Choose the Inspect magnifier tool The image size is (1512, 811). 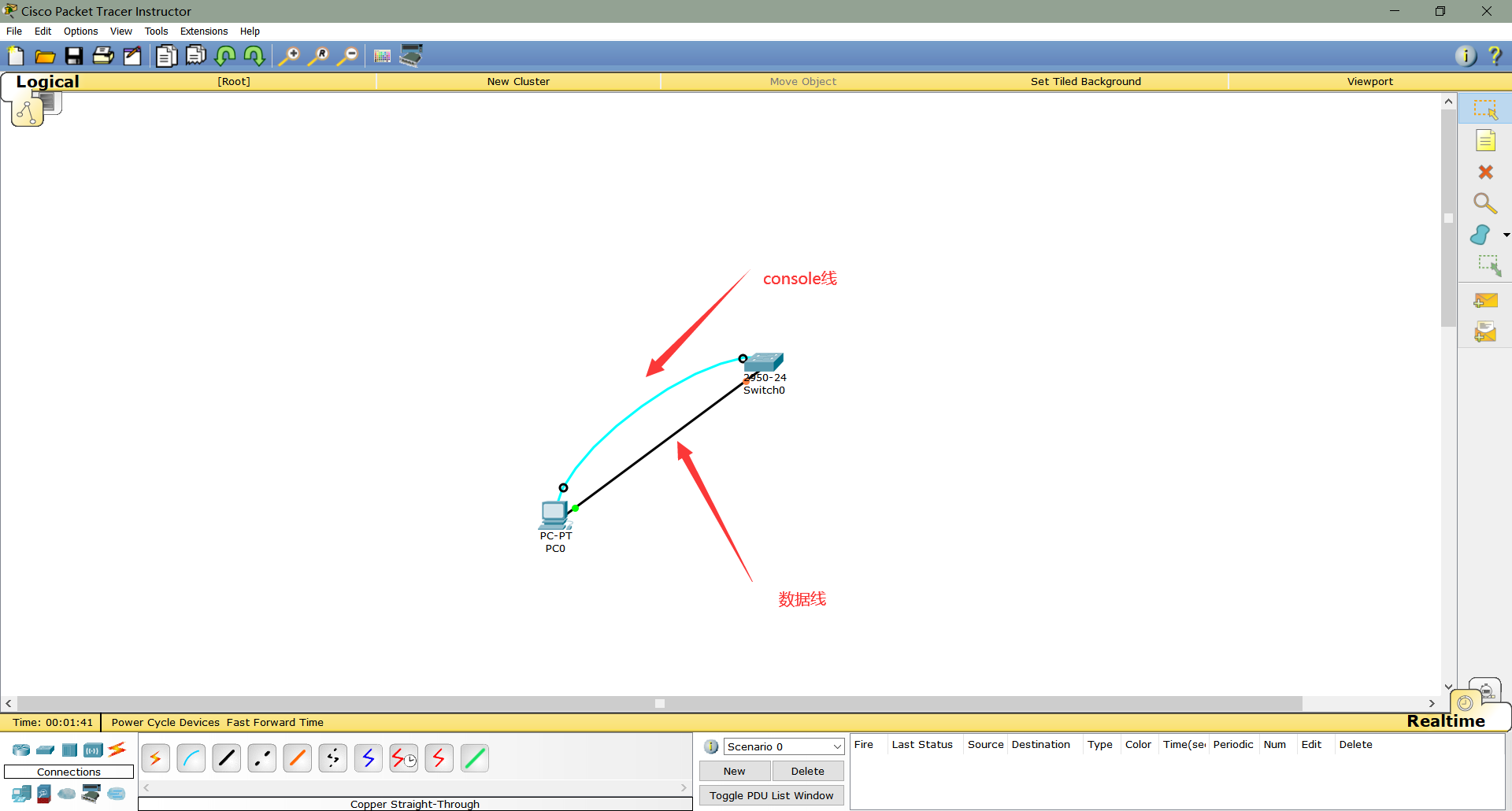point(1485,203)
